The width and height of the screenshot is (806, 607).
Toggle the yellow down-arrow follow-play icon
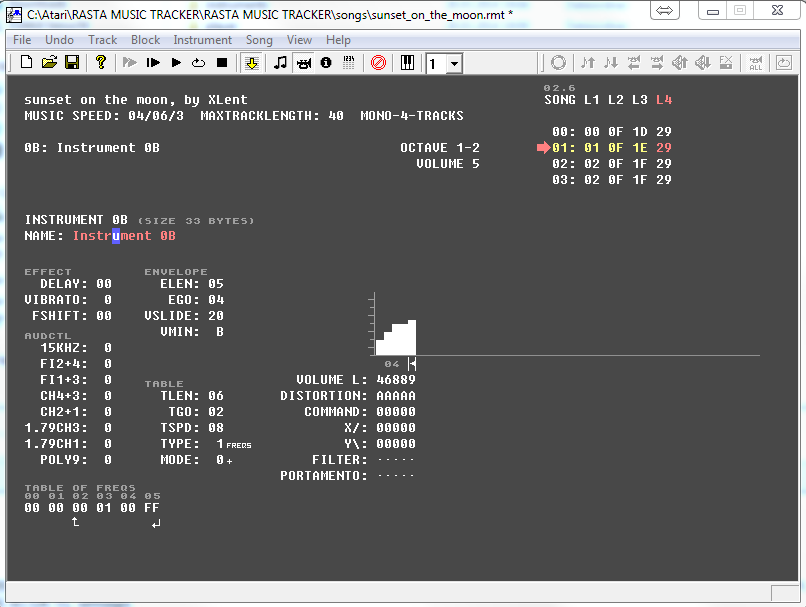(251, 63)
